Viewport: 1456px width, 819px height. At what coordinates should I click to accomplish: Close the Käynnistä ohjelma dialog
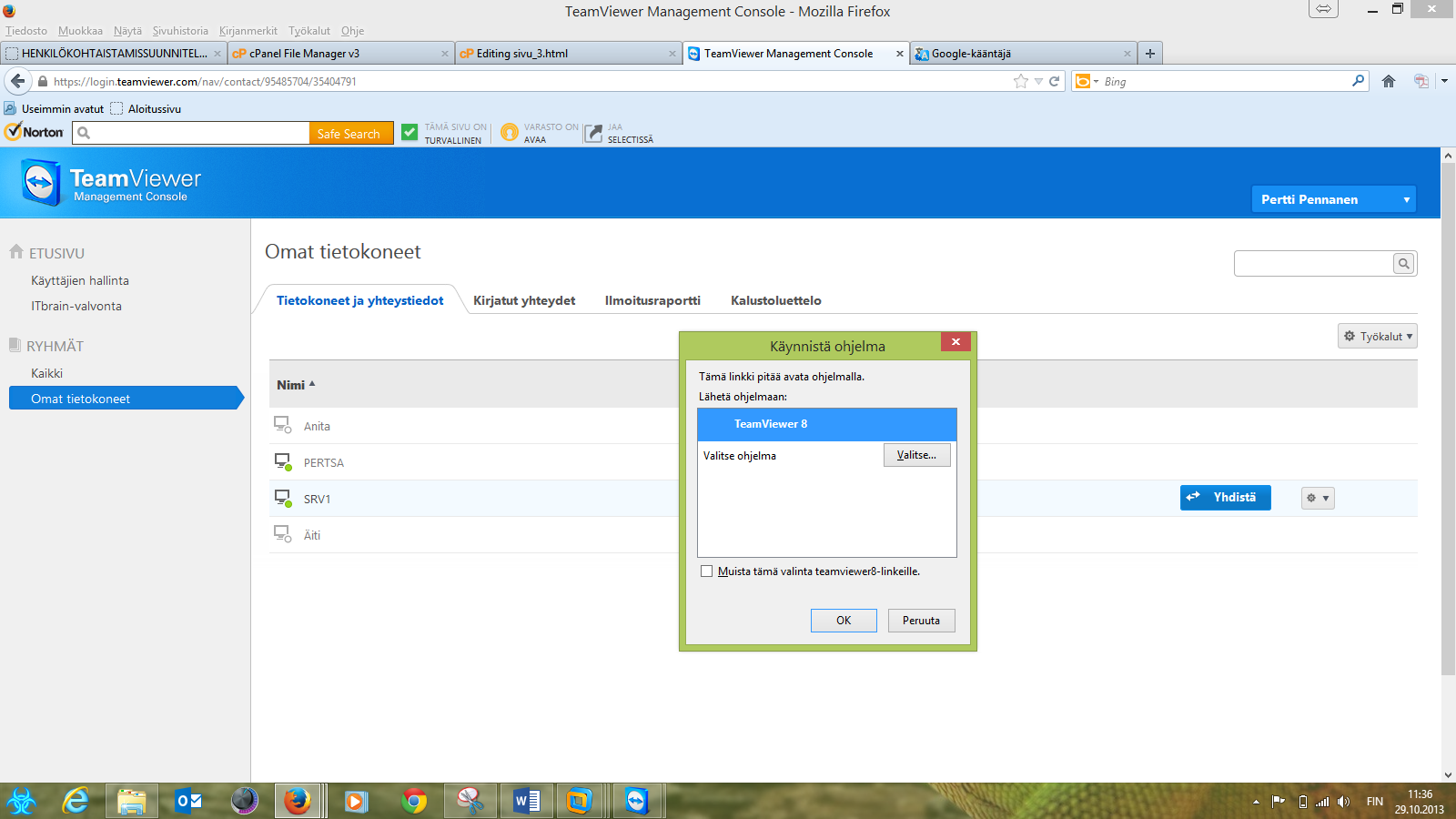(x=955, y=341)
